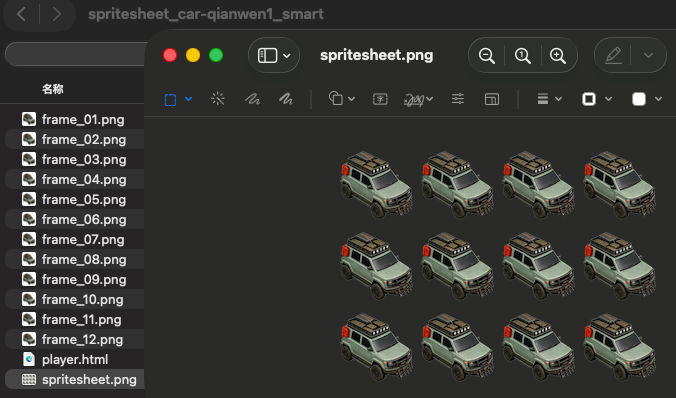Image resolution: width=676 pixels, height=398 pixels.
Task: Open the Shapes tool
Action: point(336,99)
